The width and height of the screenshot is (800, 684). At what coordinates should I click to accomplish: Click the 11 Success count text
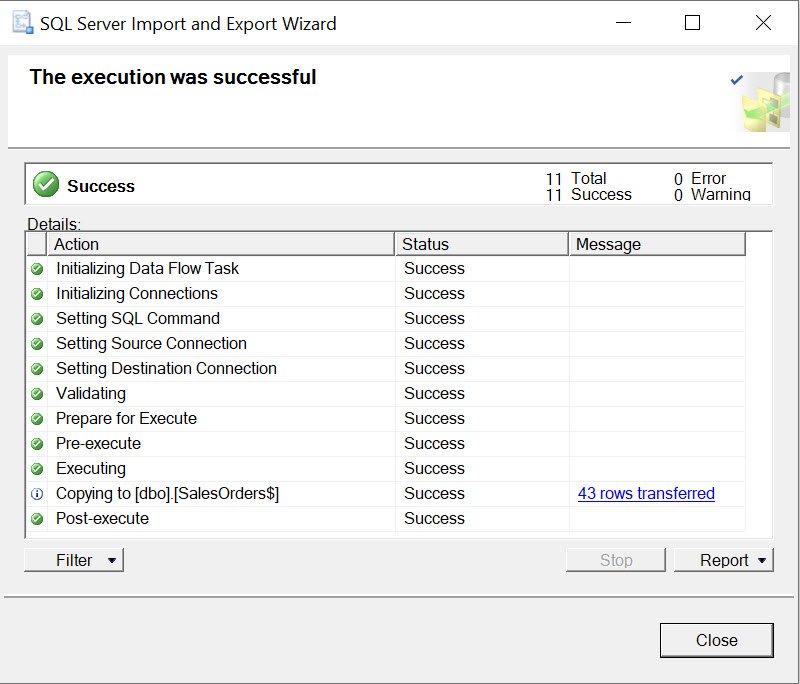(x=588, y=194)
